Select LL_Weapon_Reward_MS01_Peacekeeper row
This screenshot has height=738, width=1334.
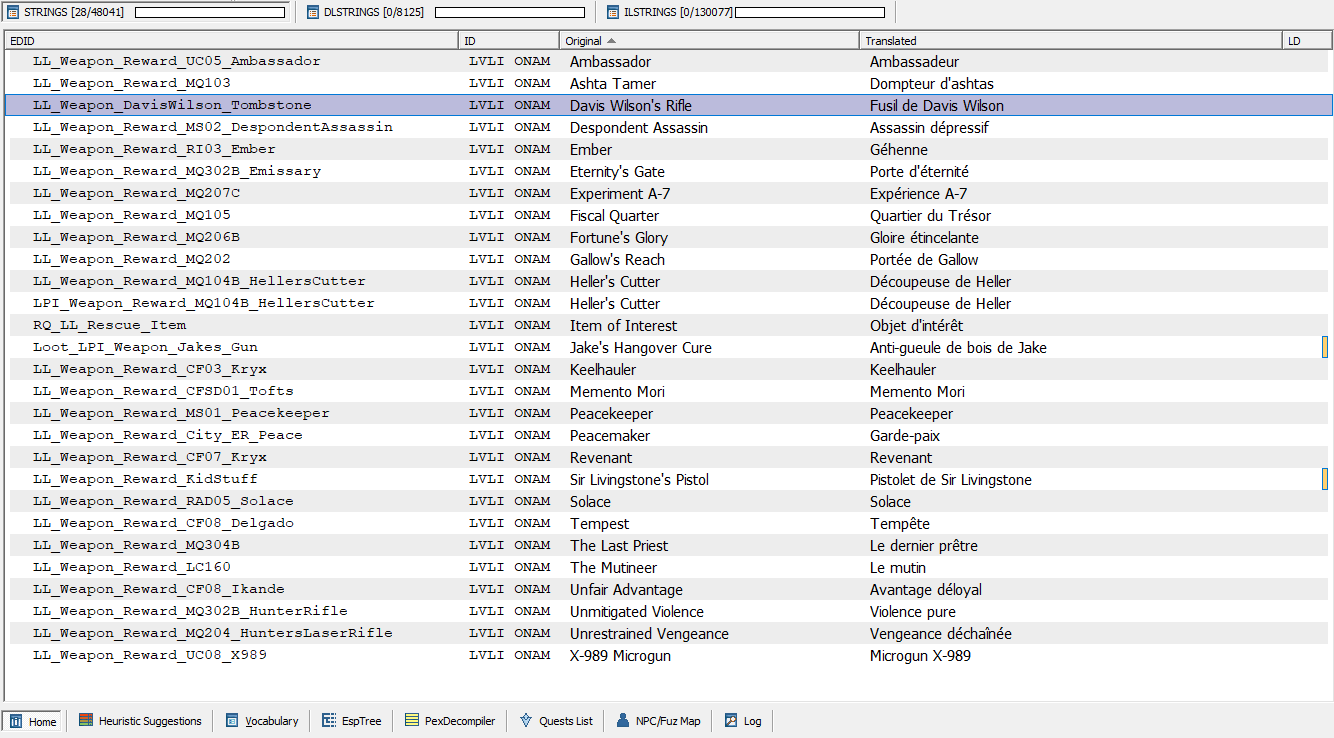click(x=668, y=413)
